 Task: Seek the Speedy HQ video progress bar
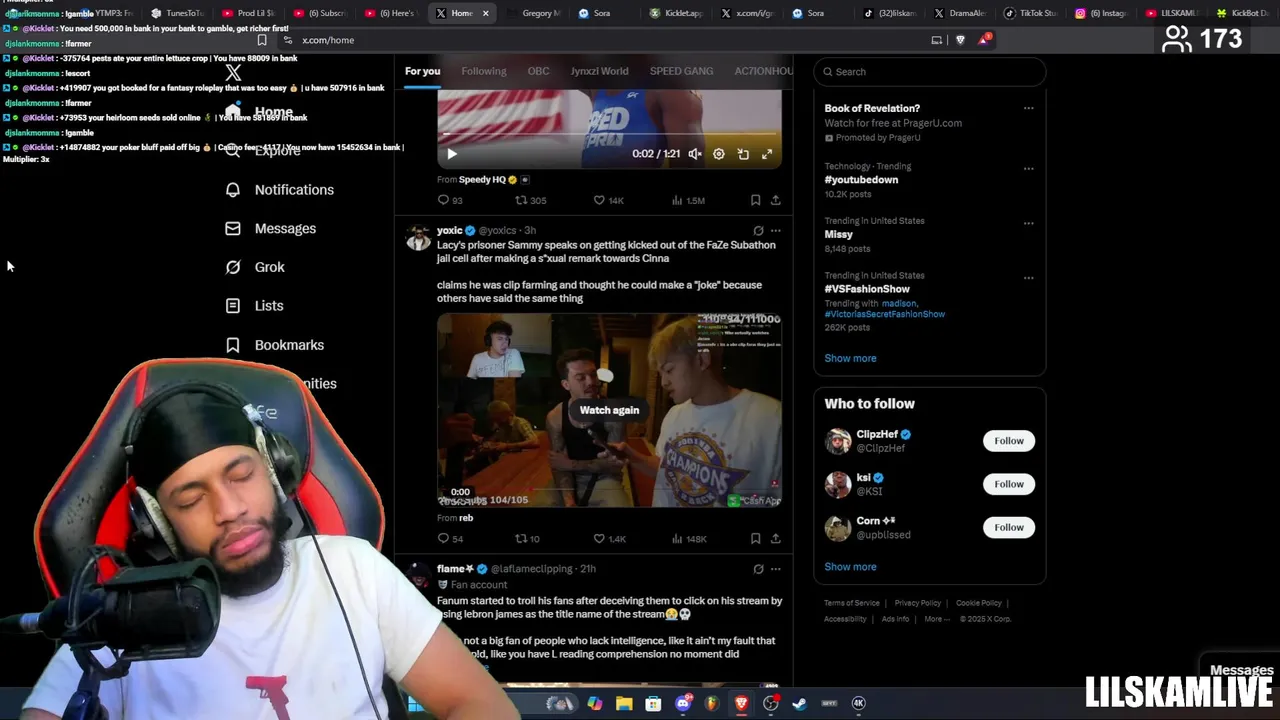coord(609,134)
